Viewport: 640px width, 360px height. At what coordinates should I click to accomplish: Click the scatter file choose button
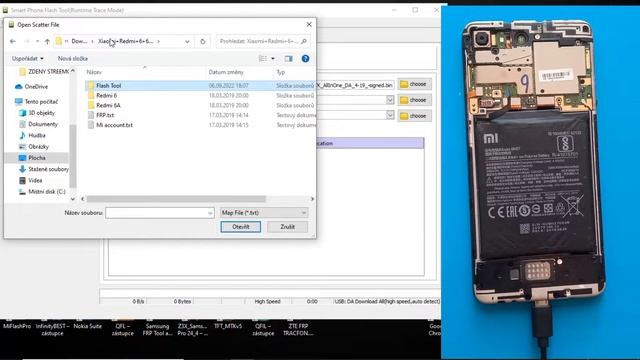(414, 100)
